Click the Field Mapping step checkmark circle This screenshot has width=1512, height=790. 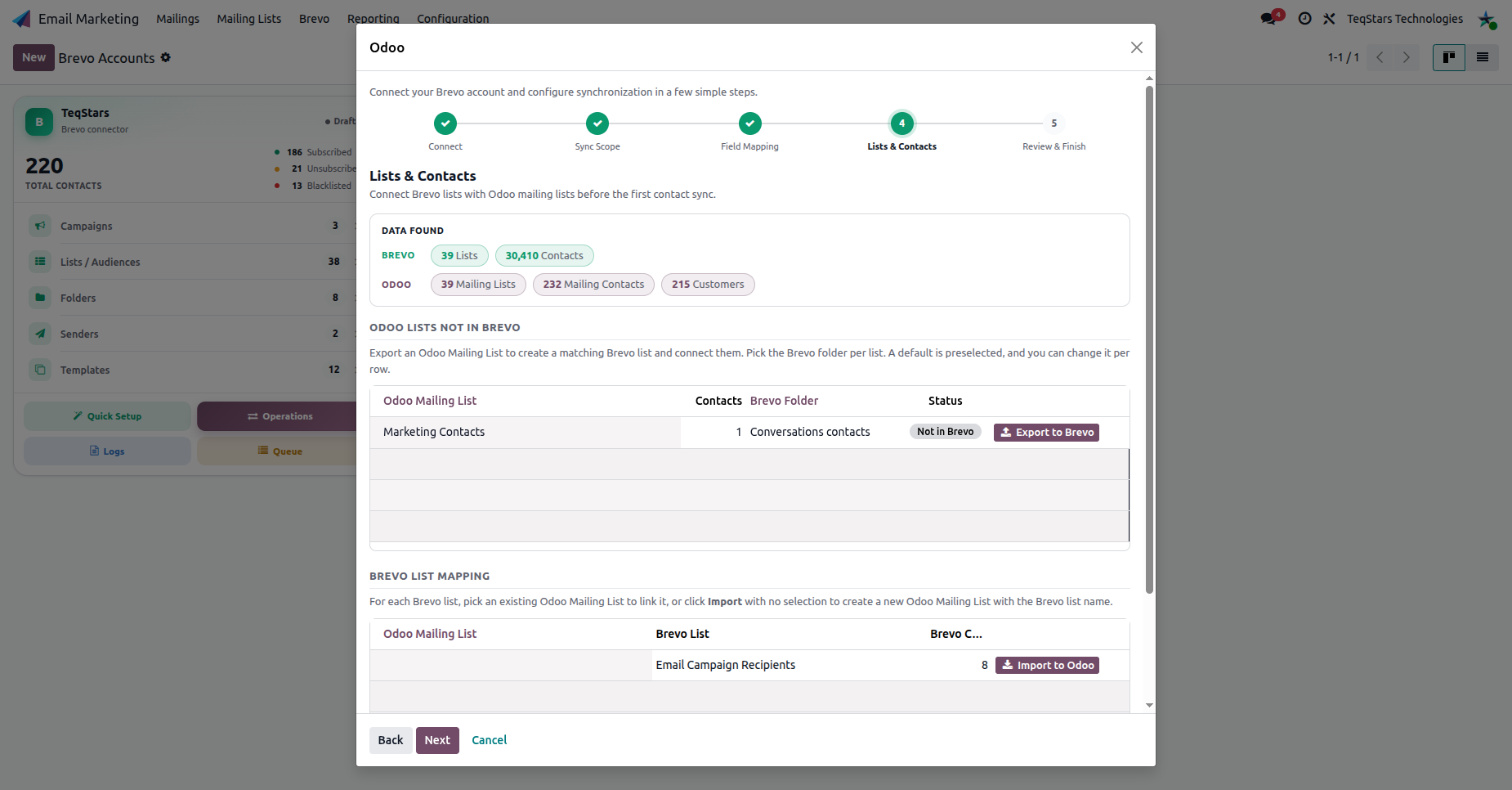click(750, 123)
